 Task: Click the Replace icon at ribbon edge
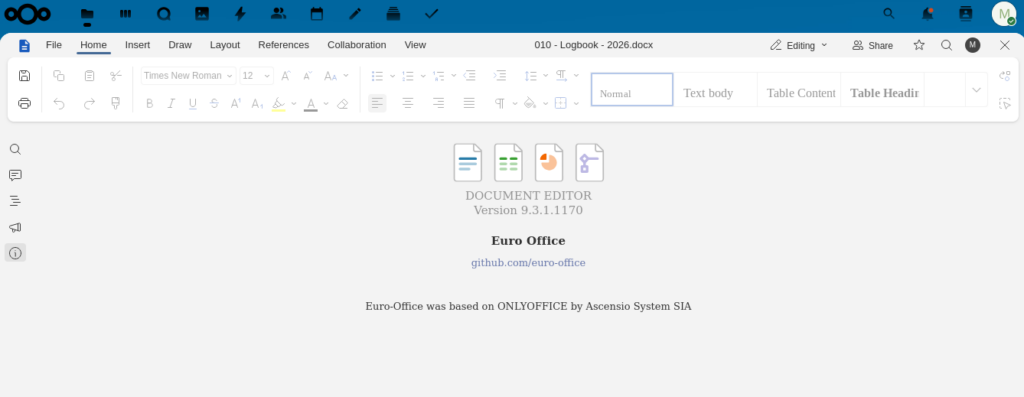tap(1004, 76)
